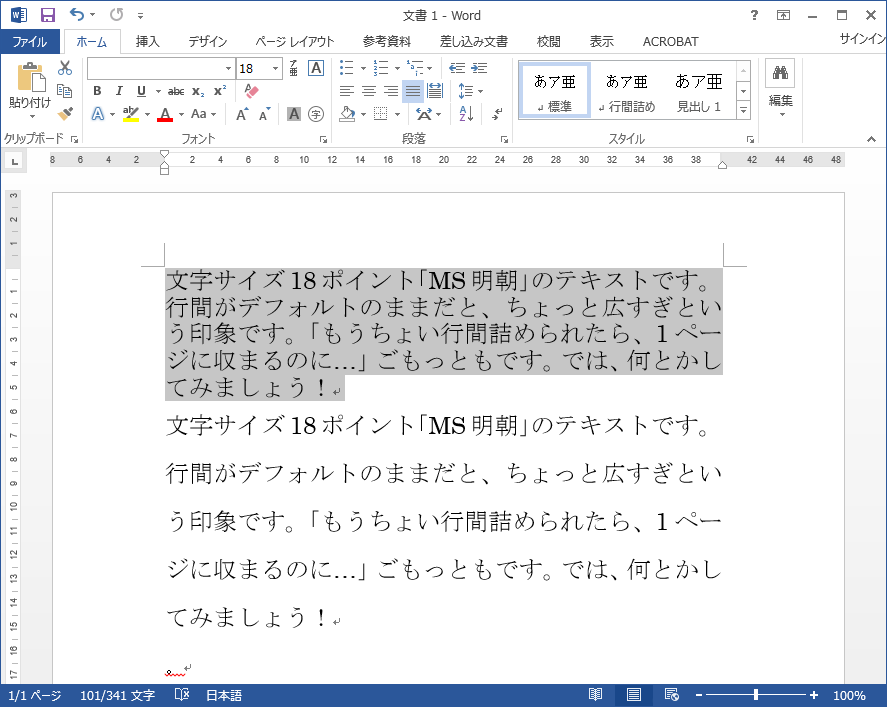Open the font size dropdown

coord(275,68)
